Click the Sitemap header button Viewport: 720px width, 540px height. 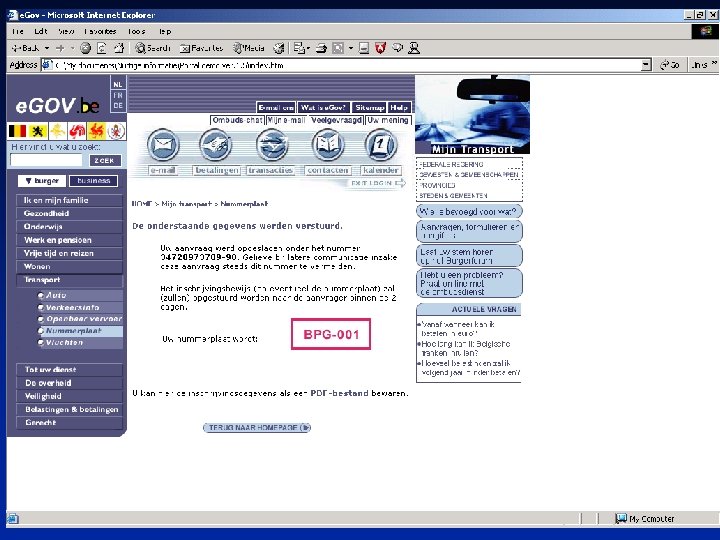point(369,107)
